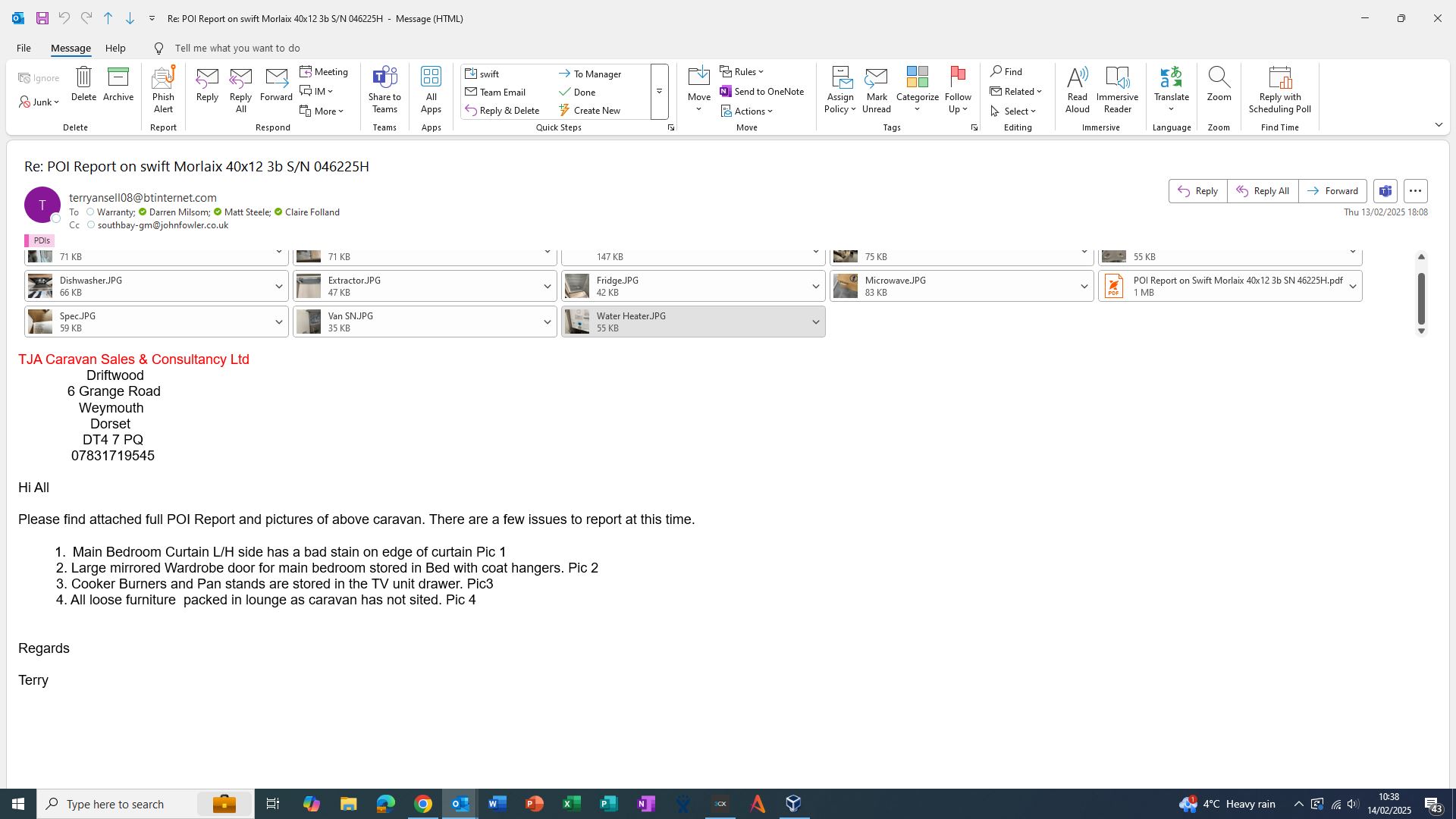Send message to OneNote

tap(761, 92)
